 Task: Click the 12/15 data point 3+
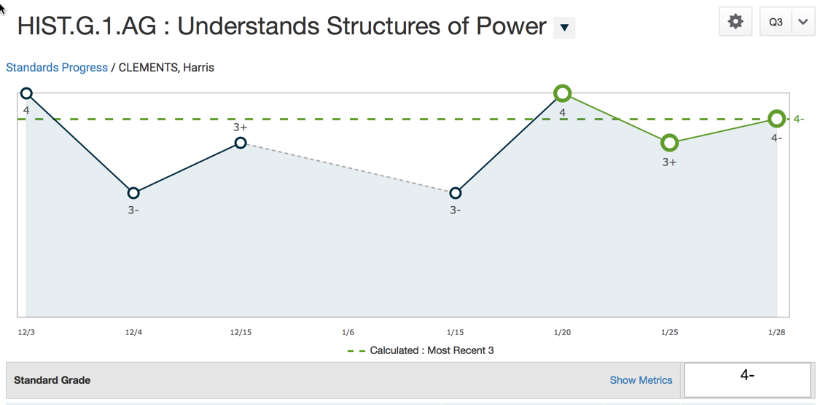click(241, 143)
